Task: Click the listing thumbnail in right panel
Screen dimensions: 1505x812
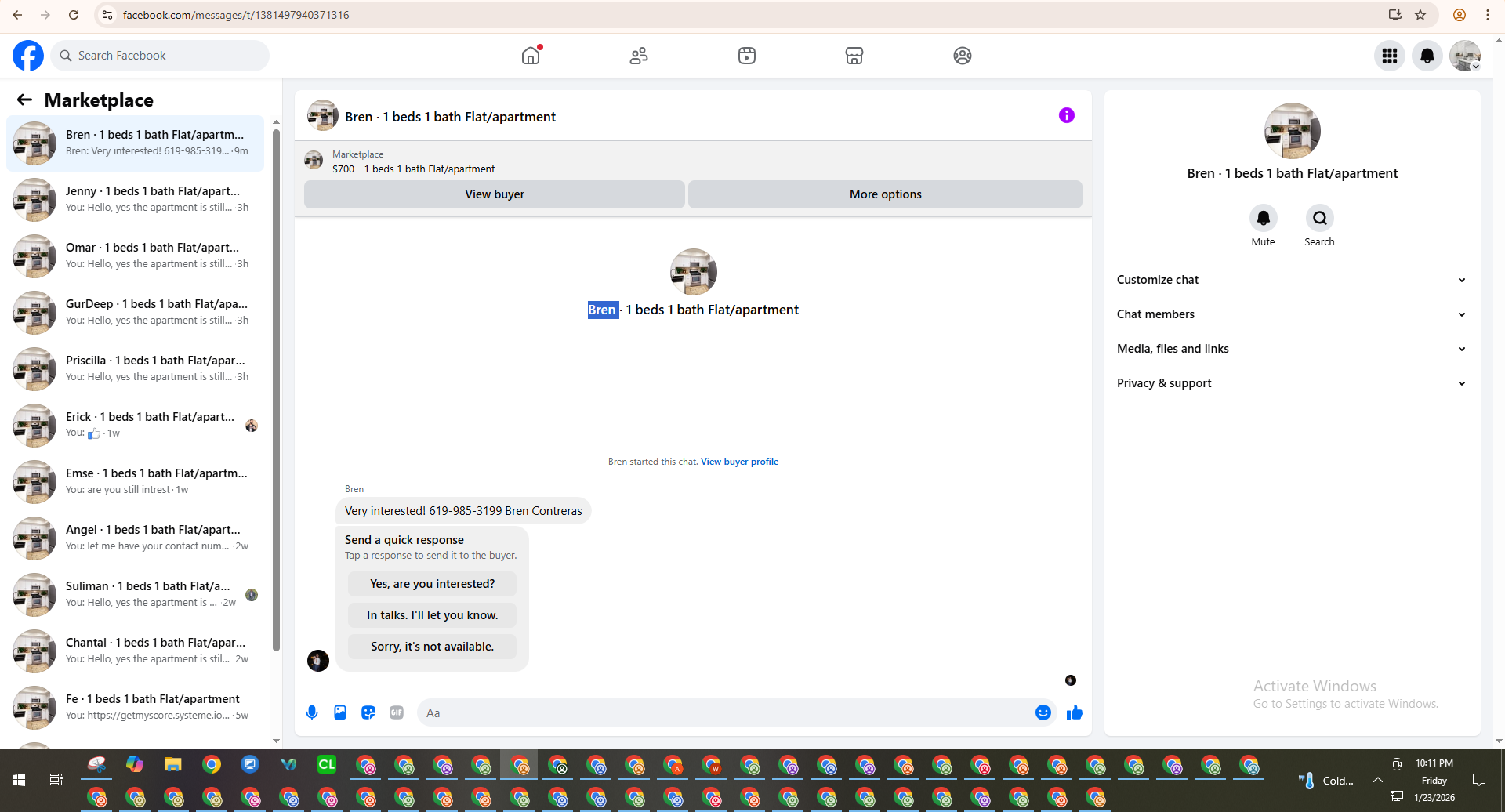Action: tap(1292, 131)
